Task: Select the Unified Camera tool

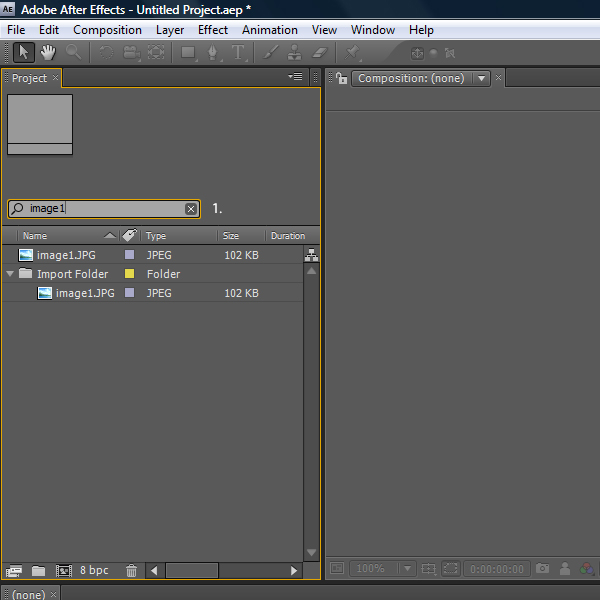Action: (131, 53)
